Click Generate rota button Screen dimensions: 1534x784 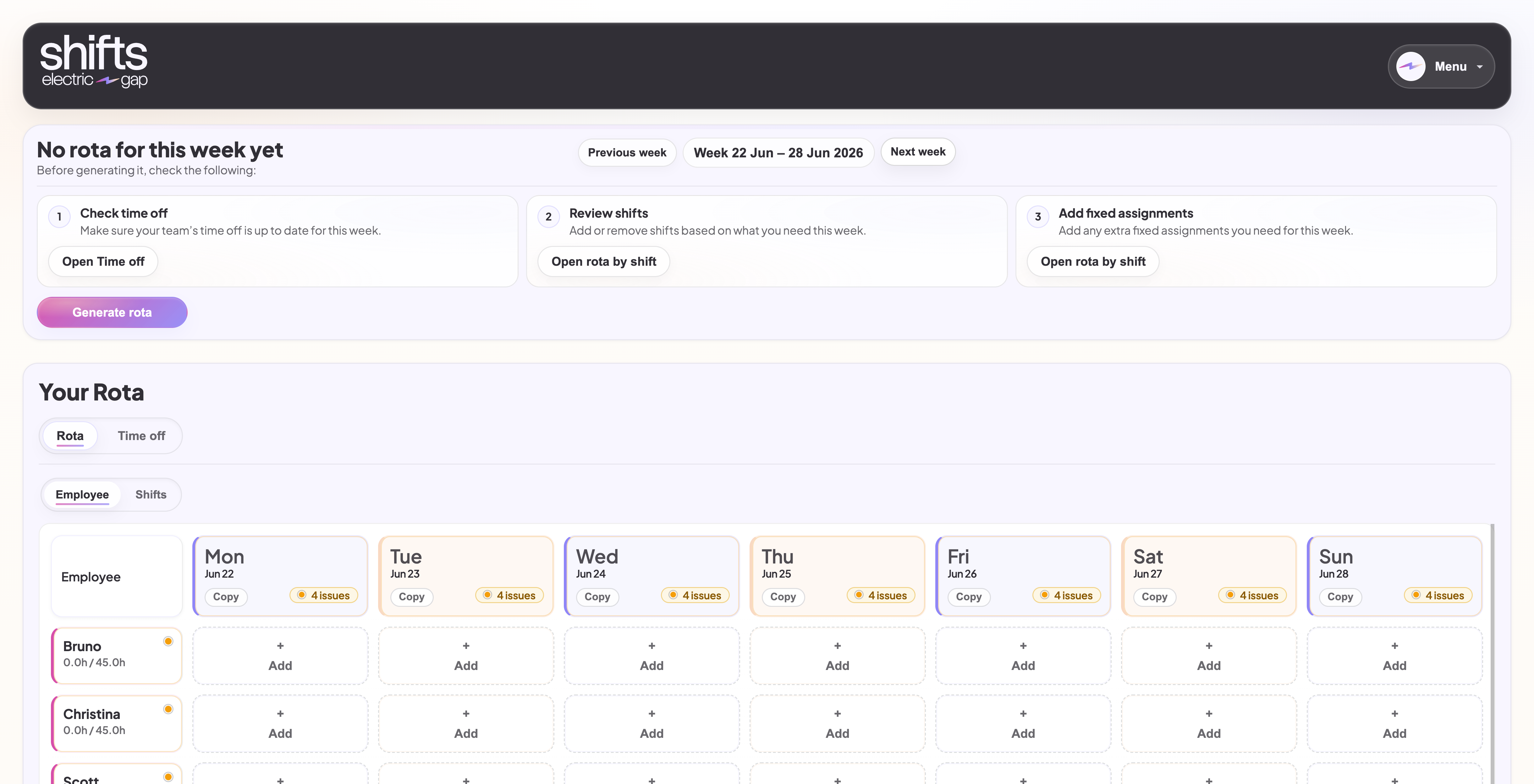(112, 312)
